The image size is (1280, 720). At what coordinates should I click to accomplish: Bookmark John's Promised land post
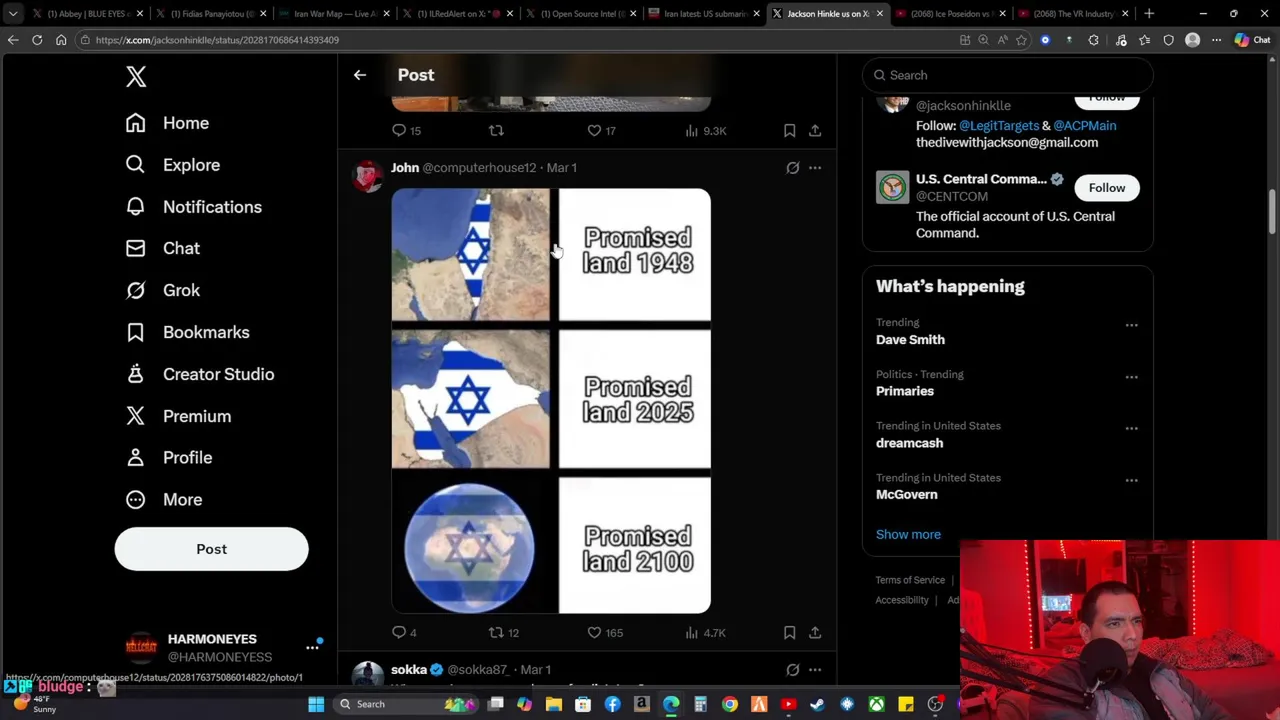(x=789, y=632)
